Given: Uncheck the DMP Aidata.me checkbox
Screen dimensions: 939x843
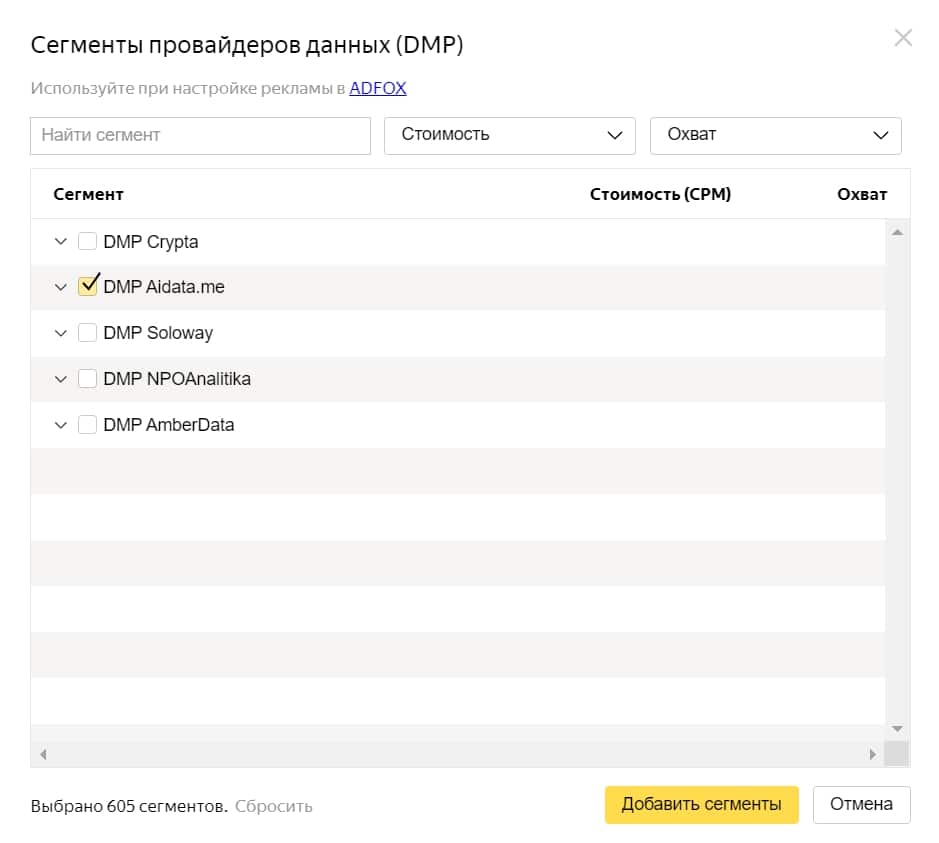Looking at the screenshot, I should click(x=87, y=286).
